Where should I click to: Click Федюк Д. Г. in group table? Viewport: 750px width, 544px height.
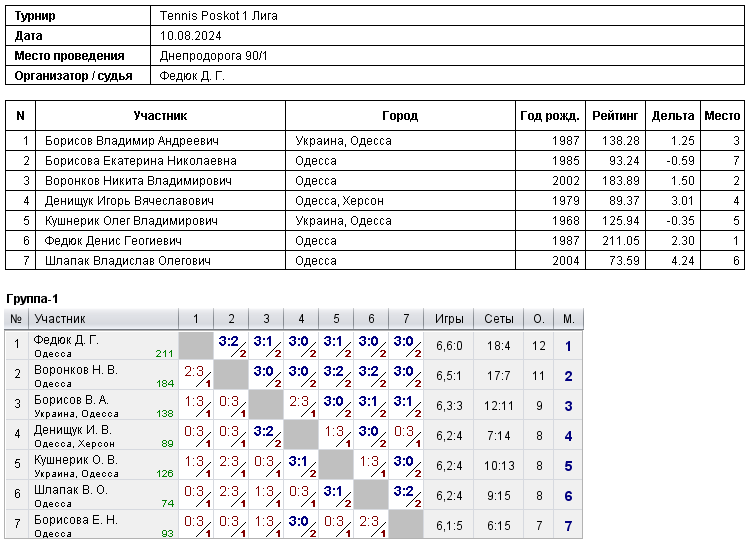pos(66,340)
